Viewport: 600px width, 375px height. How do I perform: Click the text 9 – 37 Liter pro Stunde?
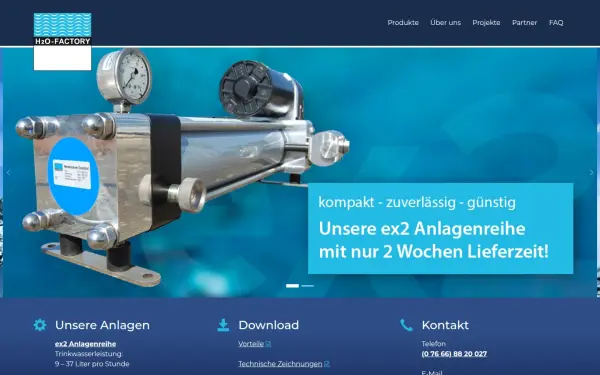pyautogui.click(x=92, y=364)
